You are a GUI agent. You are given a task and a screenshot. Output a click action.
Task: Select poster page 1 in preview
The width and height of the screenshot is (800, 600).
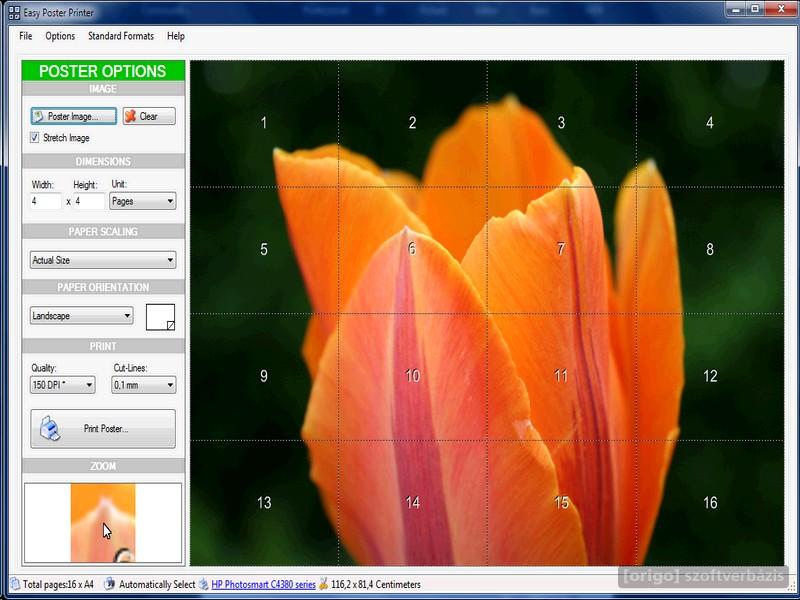tap(264, 123)
